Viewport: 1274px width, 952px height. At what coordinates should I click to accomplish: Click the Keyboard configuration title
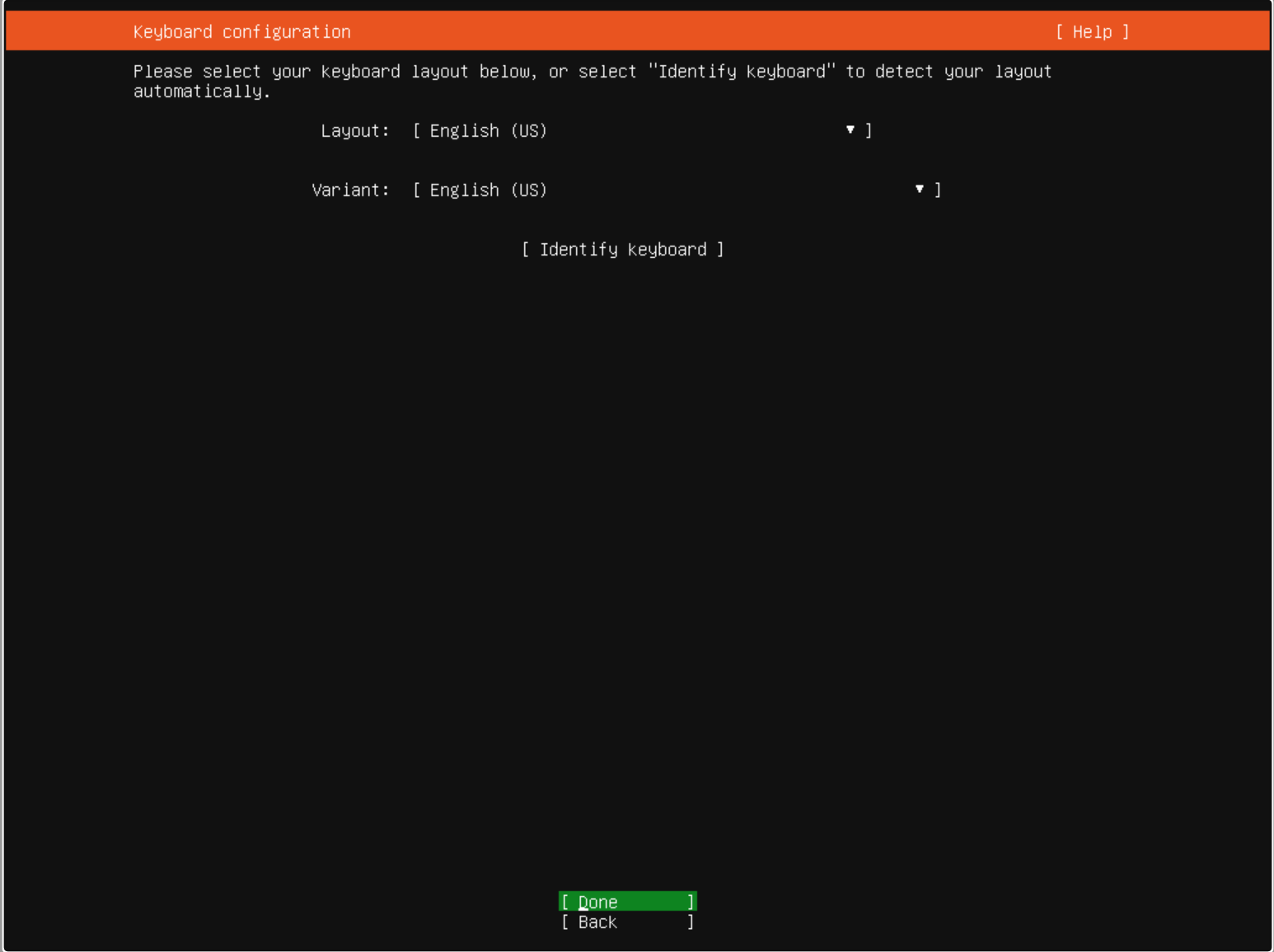[241, 32]
